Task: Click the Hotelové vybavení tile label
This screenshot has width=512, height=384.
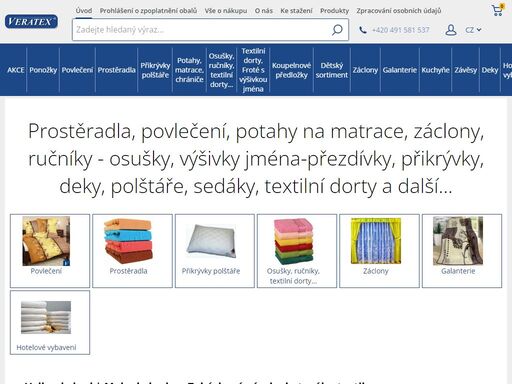Action: tap(46, 348)
